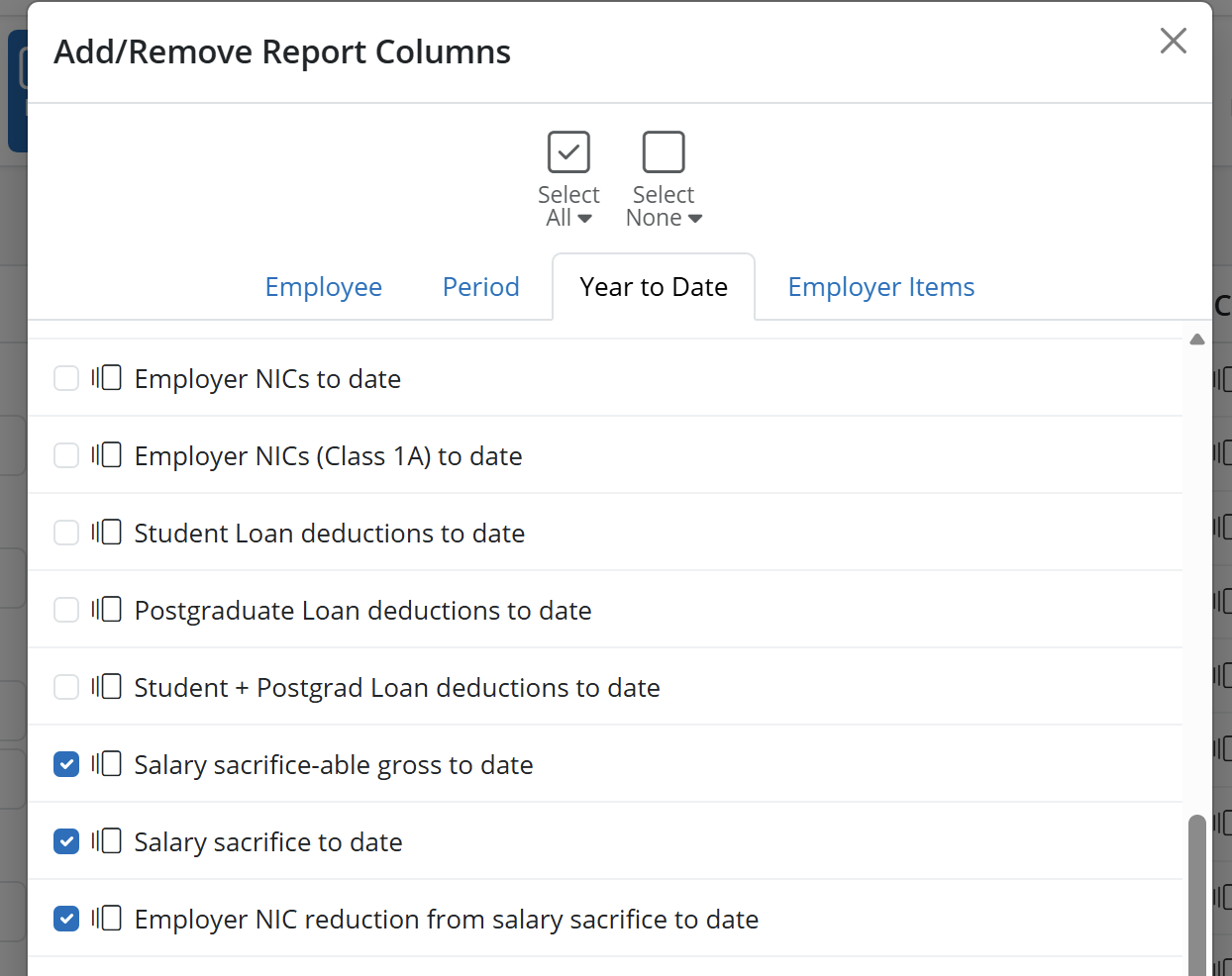Viewport: 1232px width, 976px height.
Task: Open the Select None dropdown arrow
Action: pos(695,219)
